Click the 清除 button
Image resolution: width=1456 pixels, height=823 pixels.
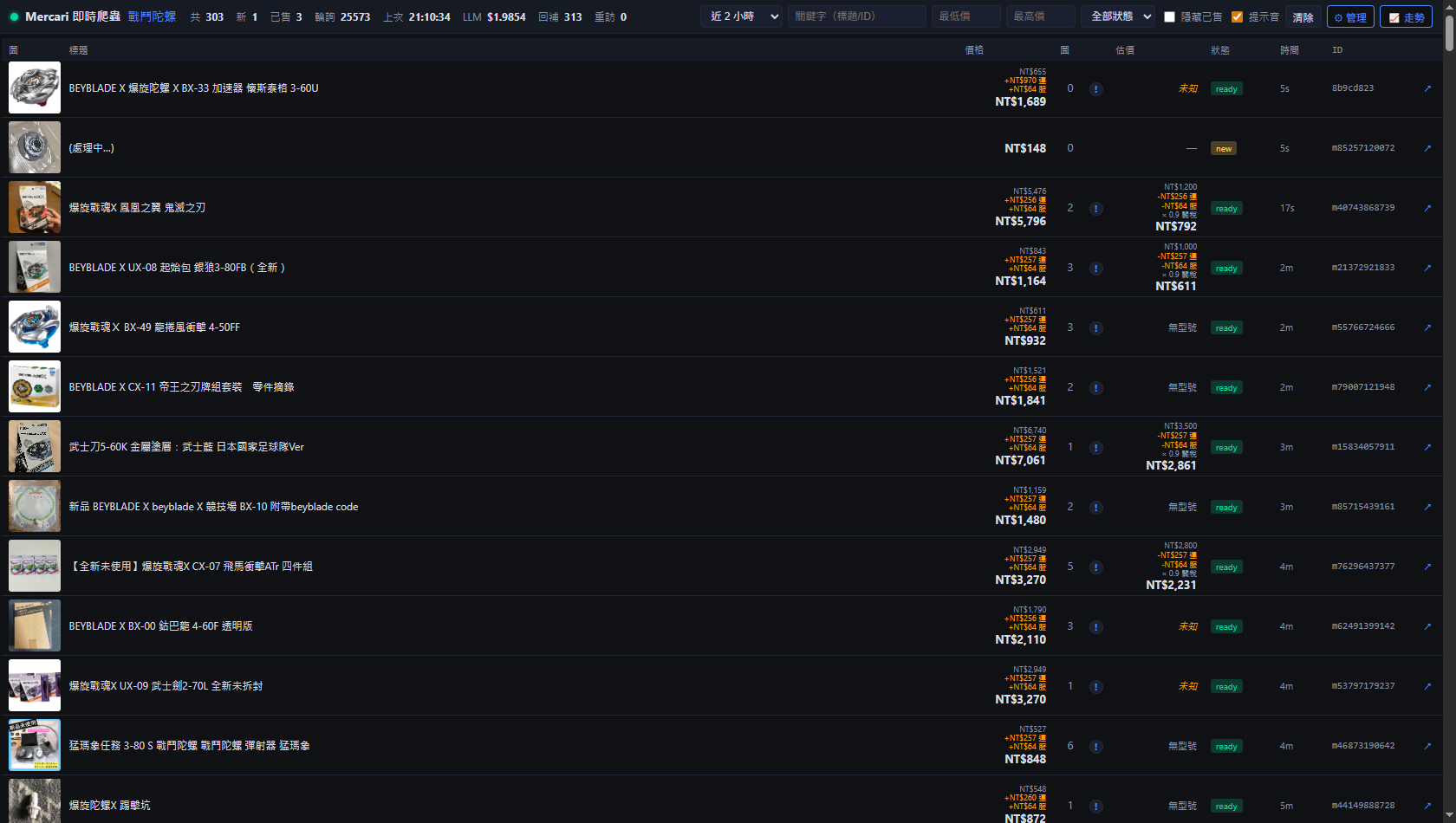(1303, 17)
